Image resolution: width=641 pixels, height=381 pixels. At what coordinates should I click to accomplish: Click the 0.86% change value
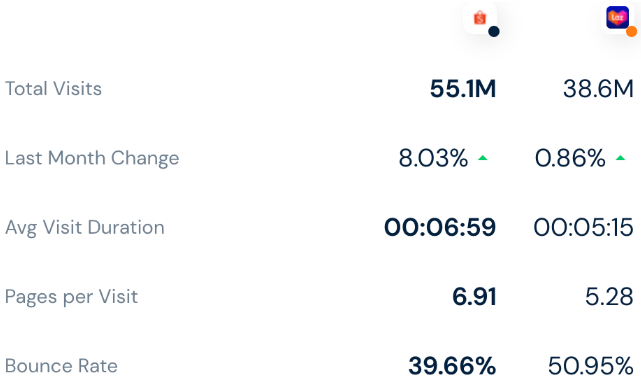(570, 158)
